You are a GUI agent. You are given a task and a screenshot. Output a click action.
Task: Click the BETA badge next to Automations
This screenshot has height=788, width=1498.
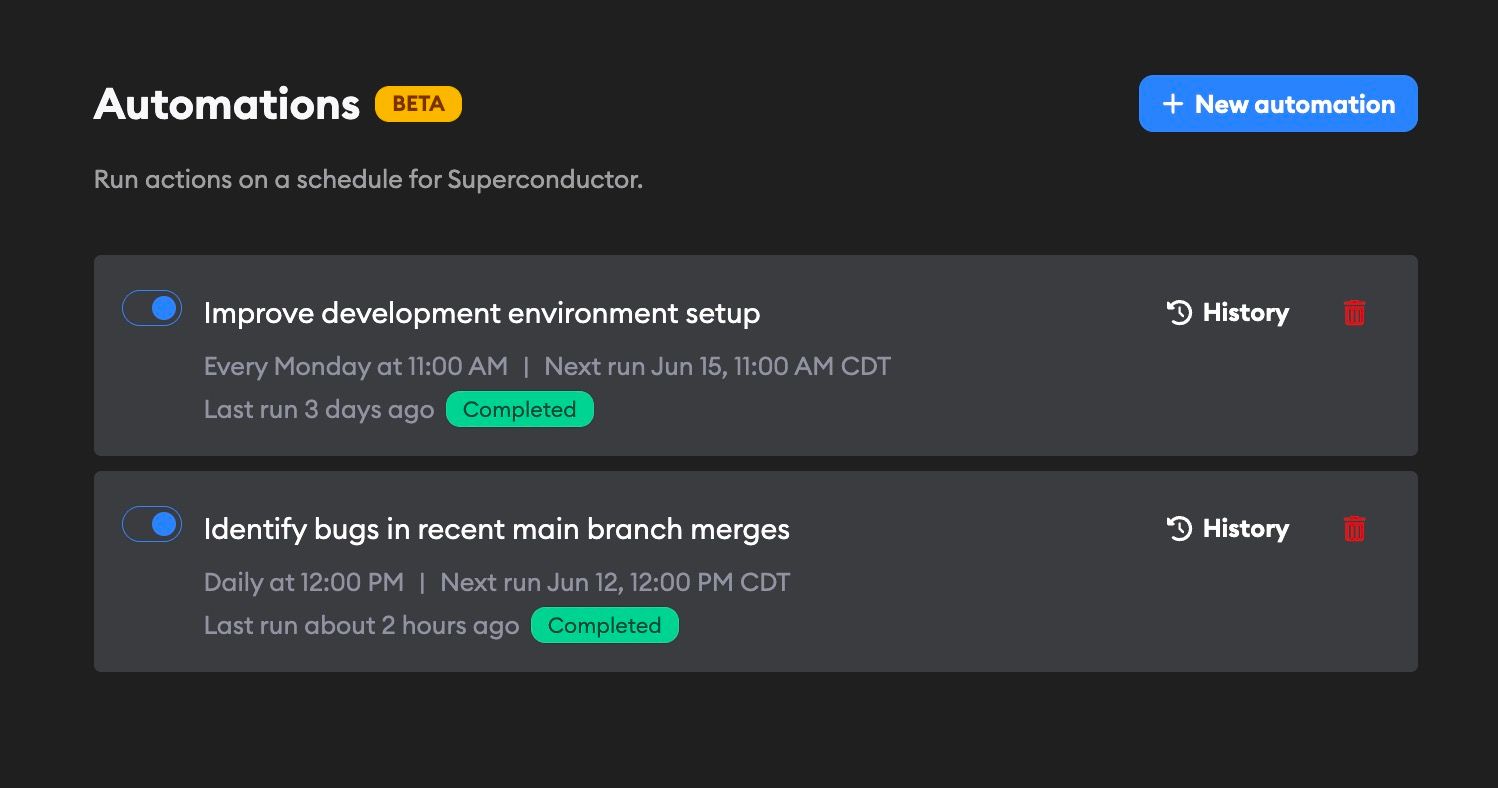[x=418, y=104]
